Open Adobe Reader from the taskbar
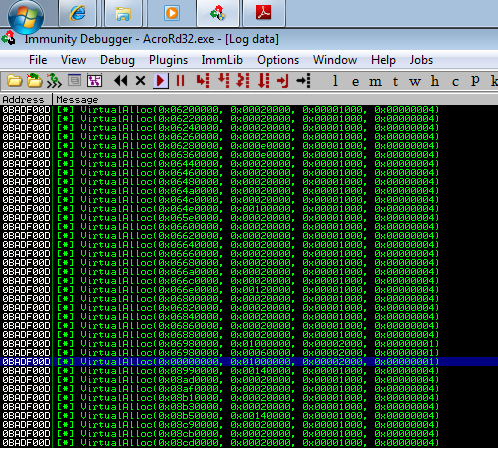 [x=264, y=13]
